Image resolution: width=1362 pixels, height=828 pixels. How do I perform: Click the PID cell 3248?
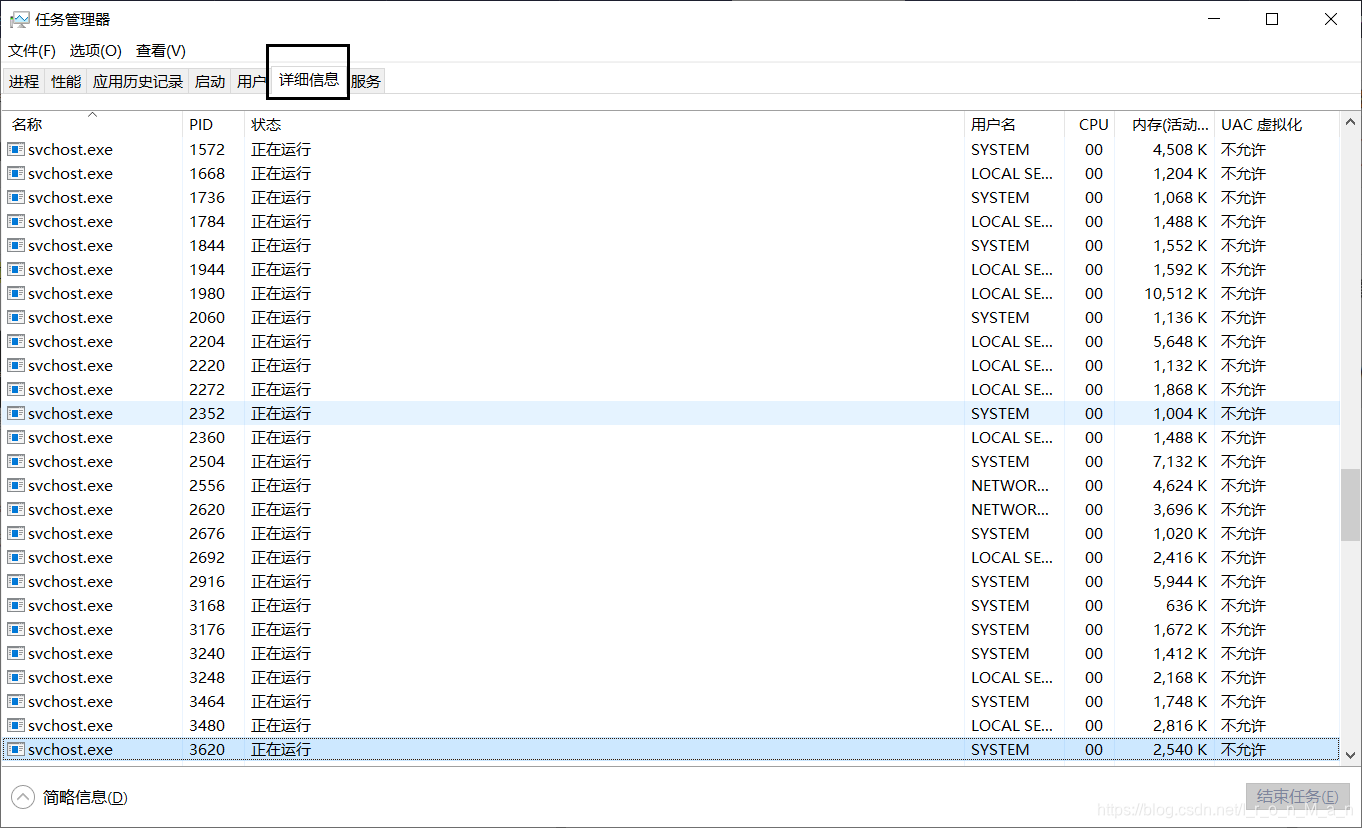(207, 677)
